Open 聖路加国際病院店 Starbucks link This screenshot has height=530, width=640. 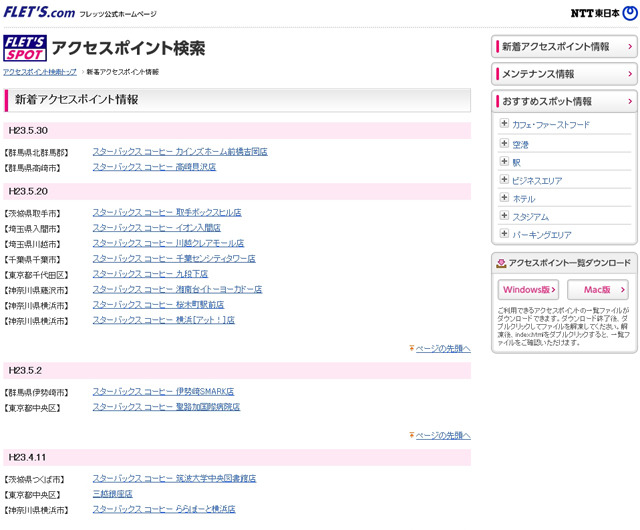[166, 407]
